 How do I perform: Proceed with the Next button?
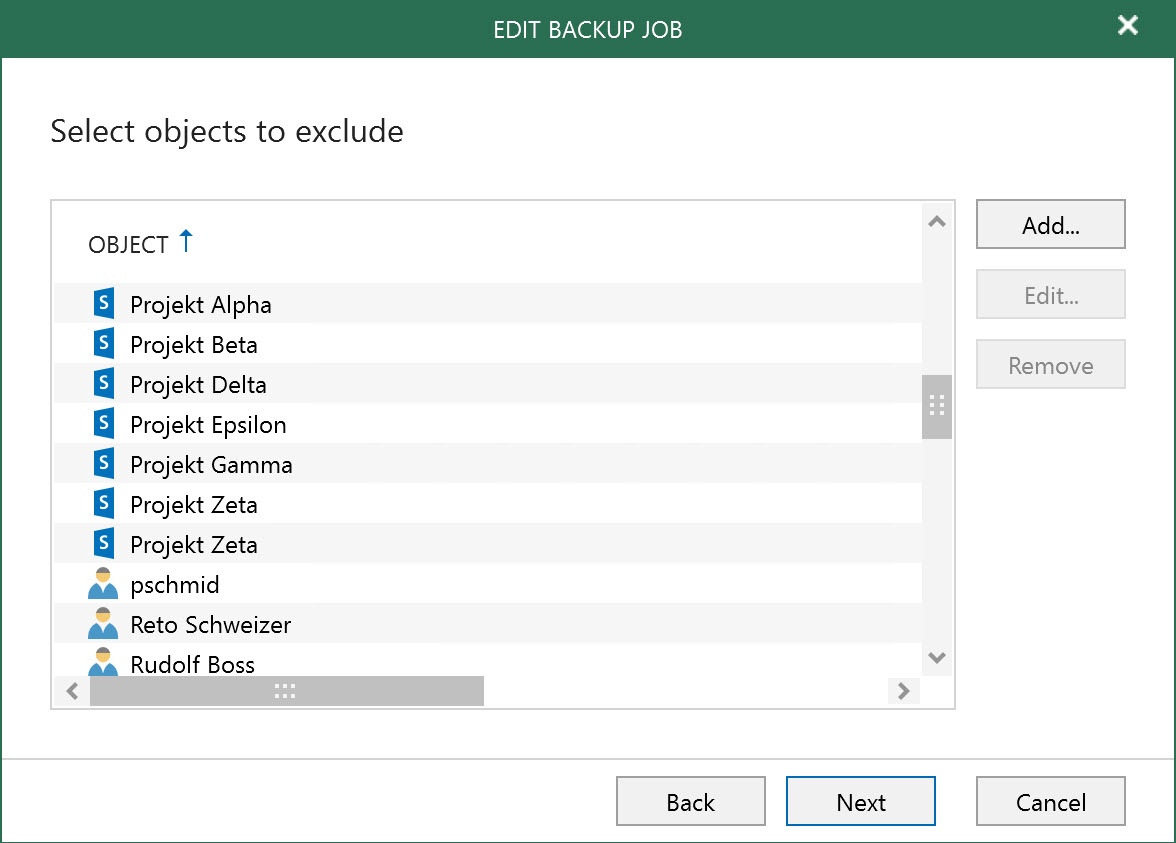[861, 801]
